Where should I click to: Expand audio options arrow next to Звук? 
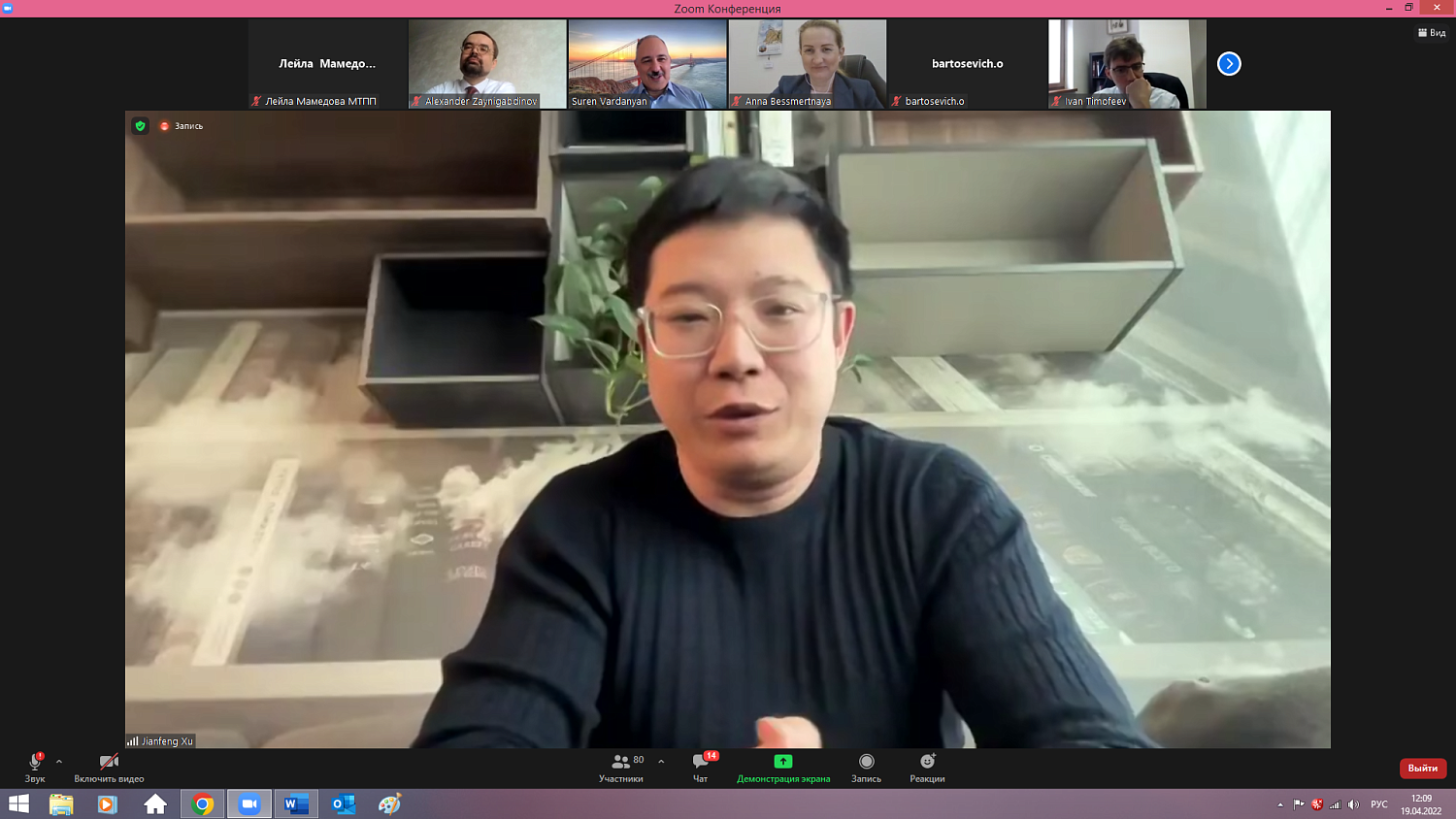click(59, 762)
